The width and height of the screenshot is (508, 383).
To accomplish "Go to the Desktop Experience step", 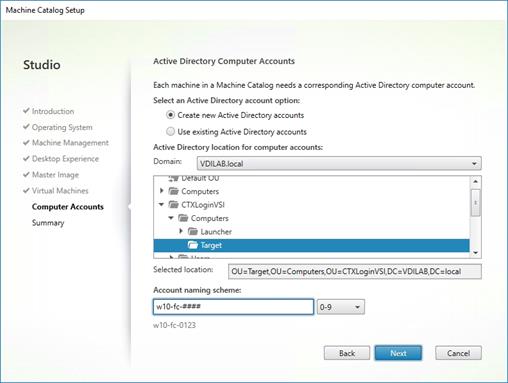I will 65,159.
